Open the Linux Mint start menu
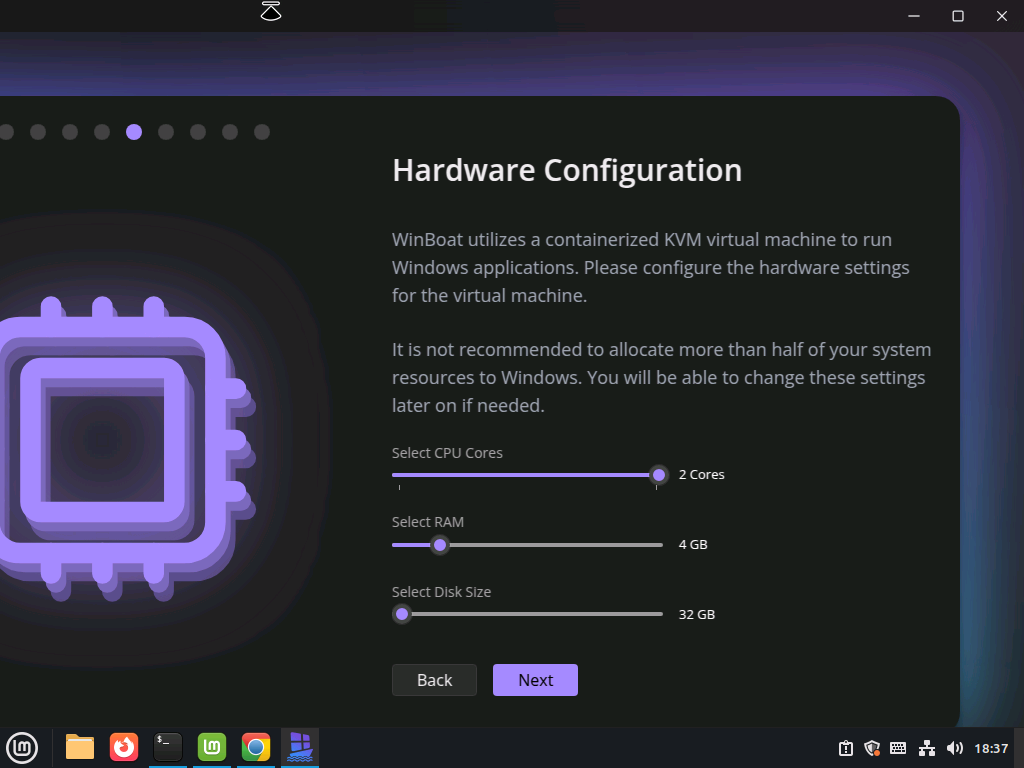 [x=21, y=747]
